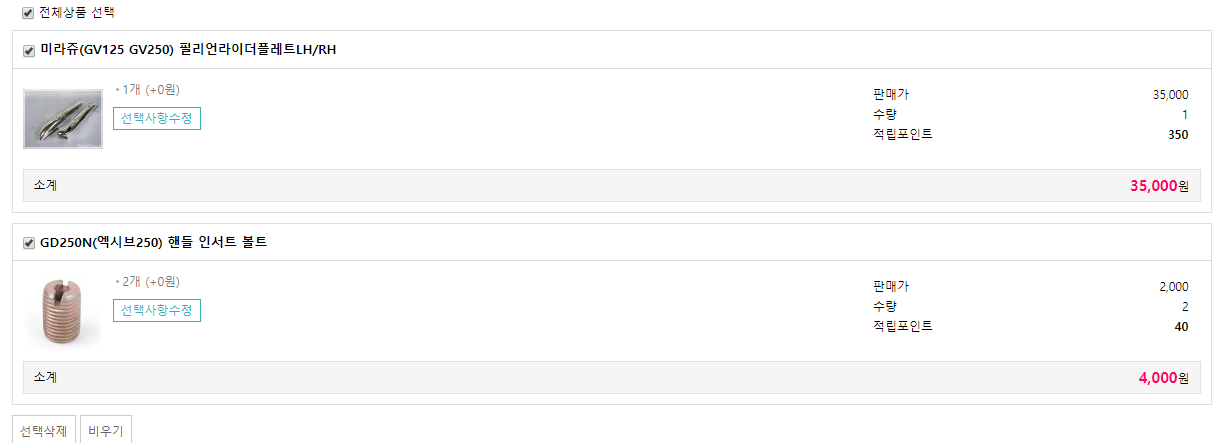Click the 판매가 2,000 price value
The width and height of the screenshot is (1223, 443).
click(x=1174, y=287)
